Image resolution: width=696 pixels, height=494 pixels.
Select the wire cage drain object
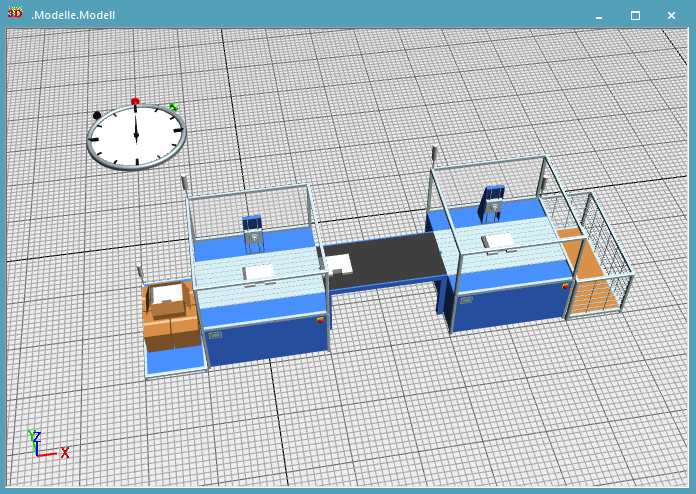[x=595, y=257]
